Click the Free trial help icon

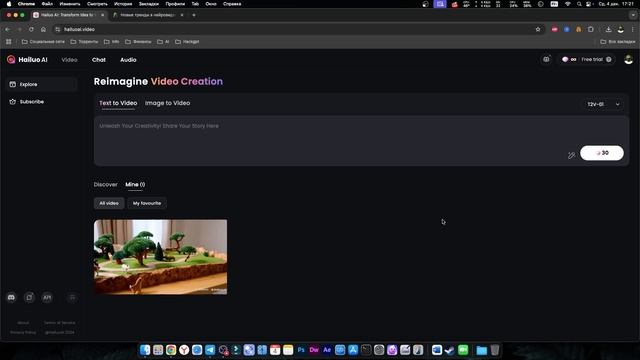click(x=609, y=60)
